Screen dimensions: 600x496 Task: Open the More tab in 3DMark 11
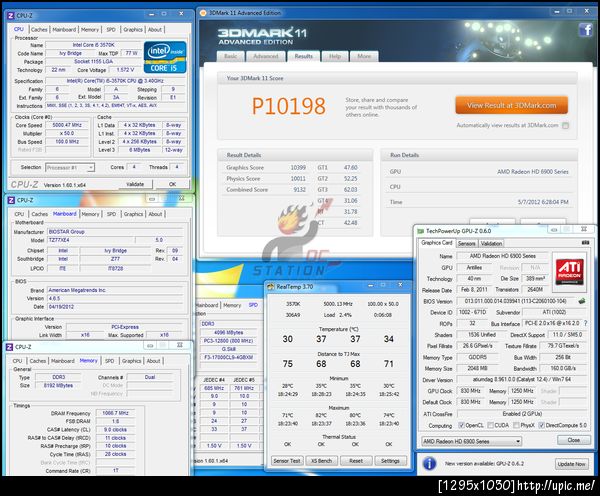coord(364,56)
